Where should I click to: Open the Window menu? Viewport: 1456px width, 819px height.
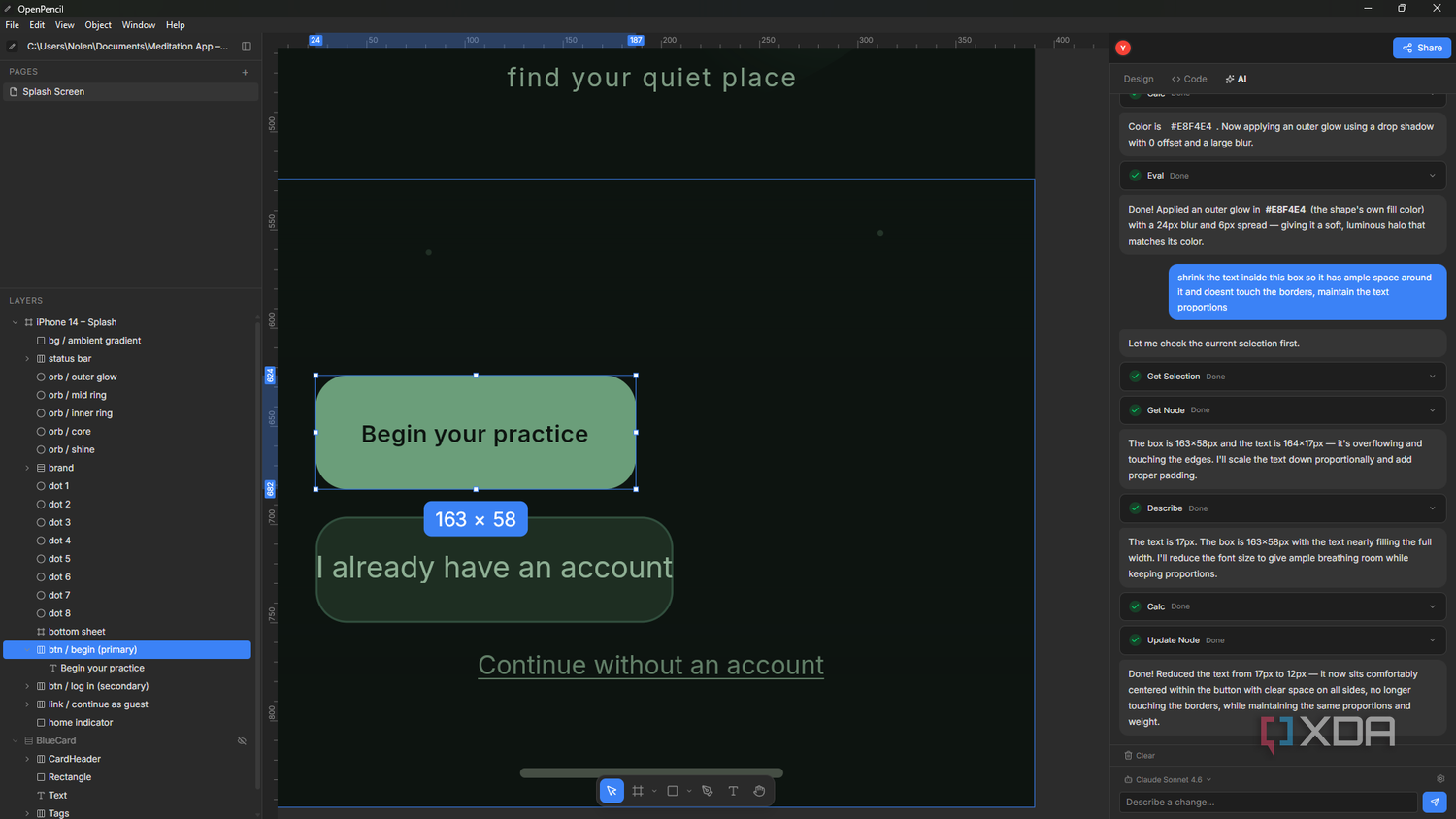tap(139, 25)
